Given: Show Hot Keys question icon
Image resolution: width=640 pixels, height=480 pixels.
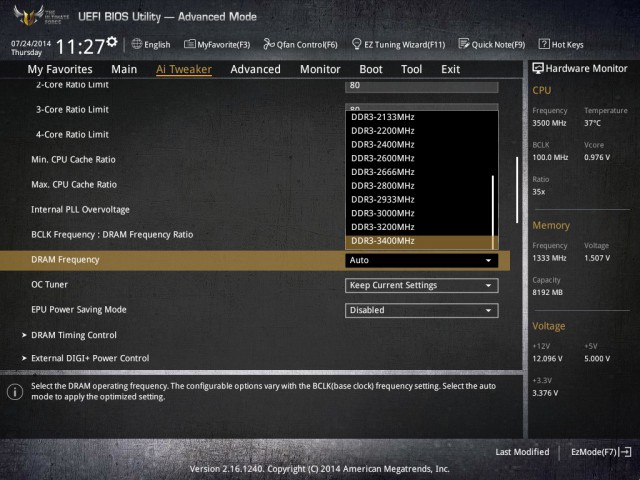Looking at the screenshot, I should 544,44.
